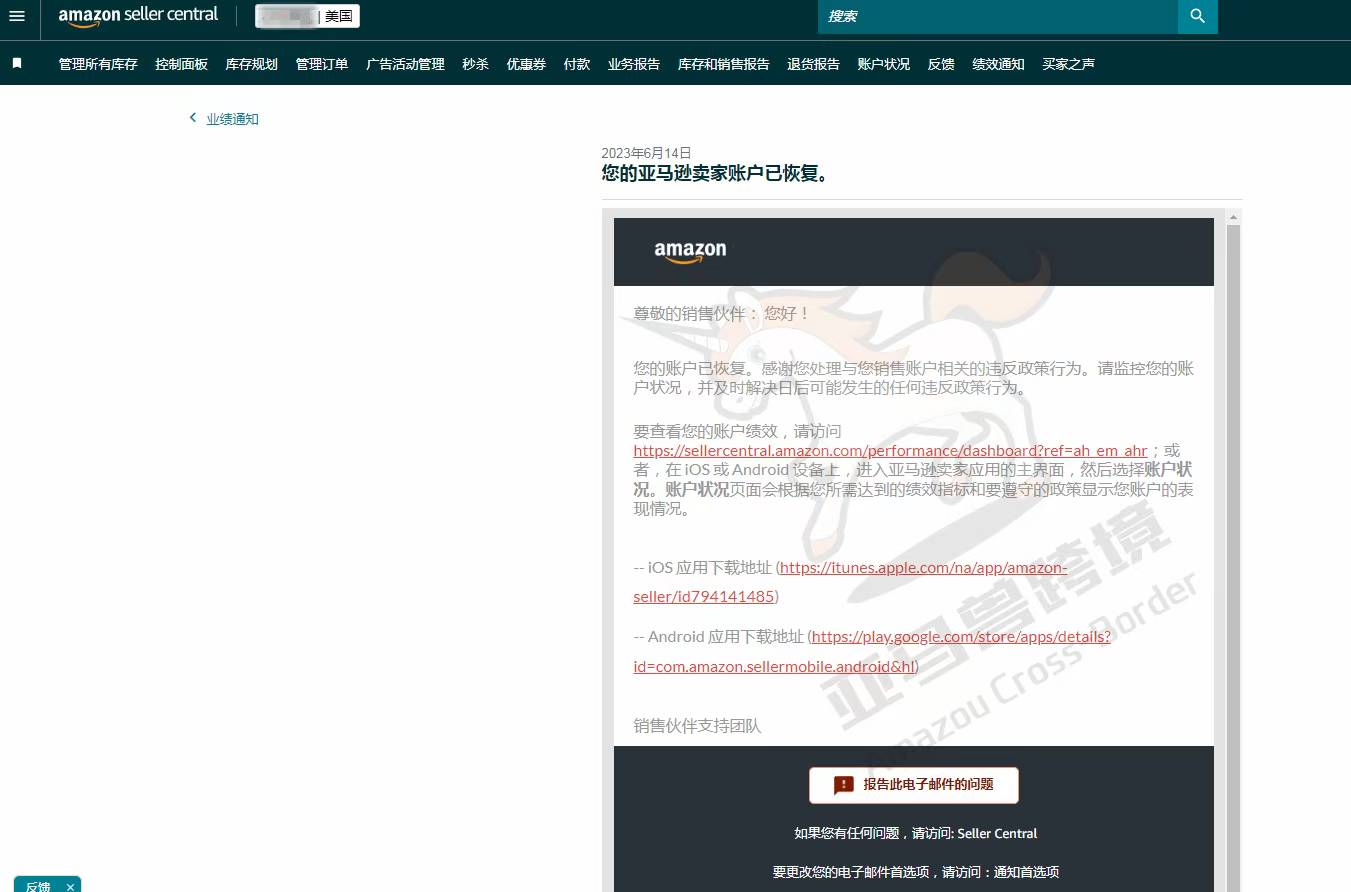Open the Android play.google.com app link
The width and height of the screenshot is (1351, 892).
pyautogui.click(x=872, y=651)
